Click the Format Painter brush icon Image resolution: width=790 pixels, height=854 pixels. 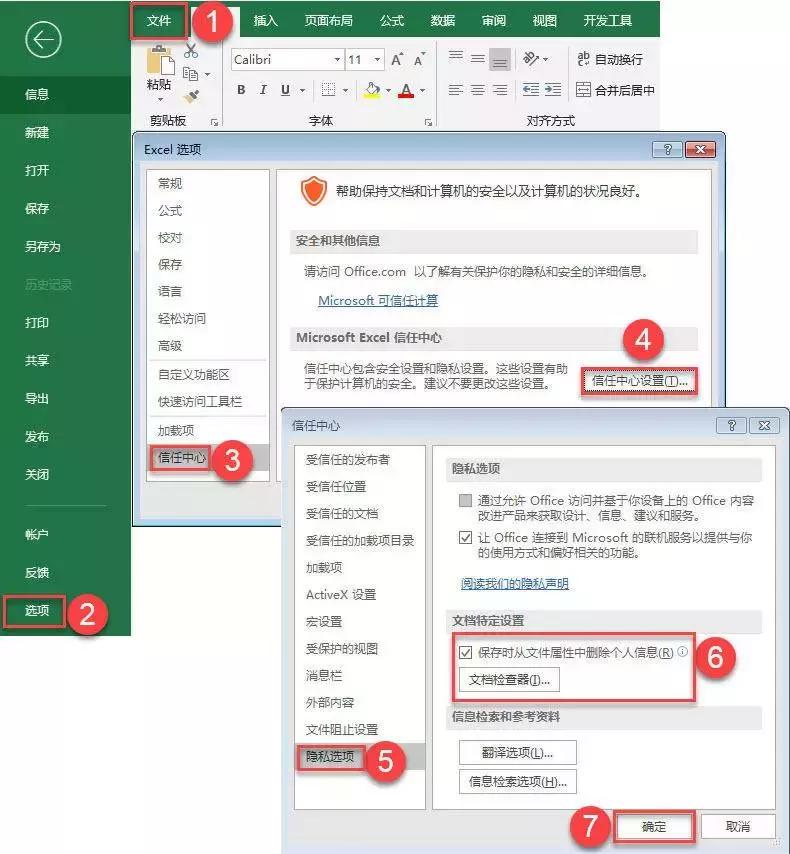click(191, 96)
